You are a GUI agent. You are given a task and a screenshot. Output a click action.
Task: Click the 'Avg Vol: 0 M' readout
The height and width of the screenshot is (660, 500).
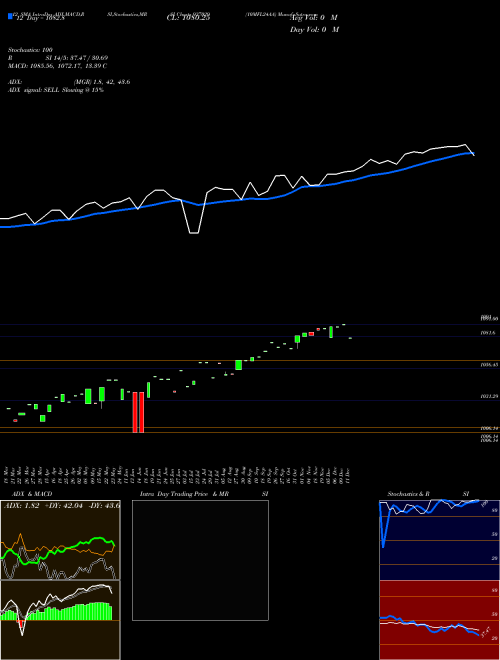click(314, 18)
